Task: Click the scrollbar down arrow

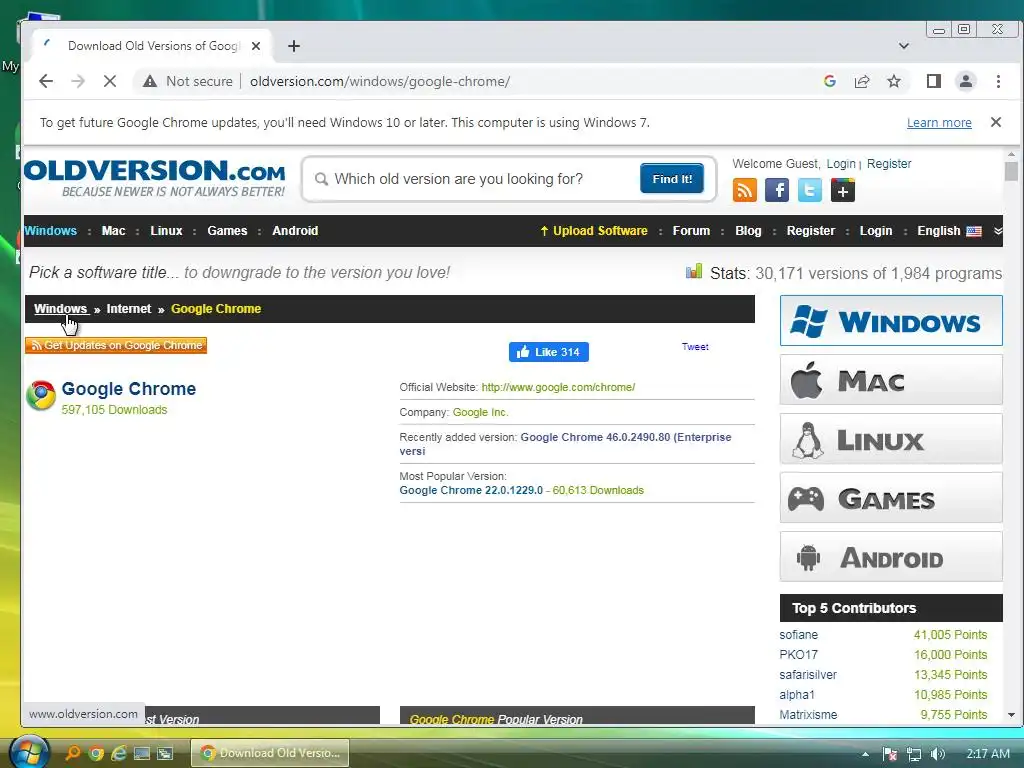Action: [x=1011, y=715]
